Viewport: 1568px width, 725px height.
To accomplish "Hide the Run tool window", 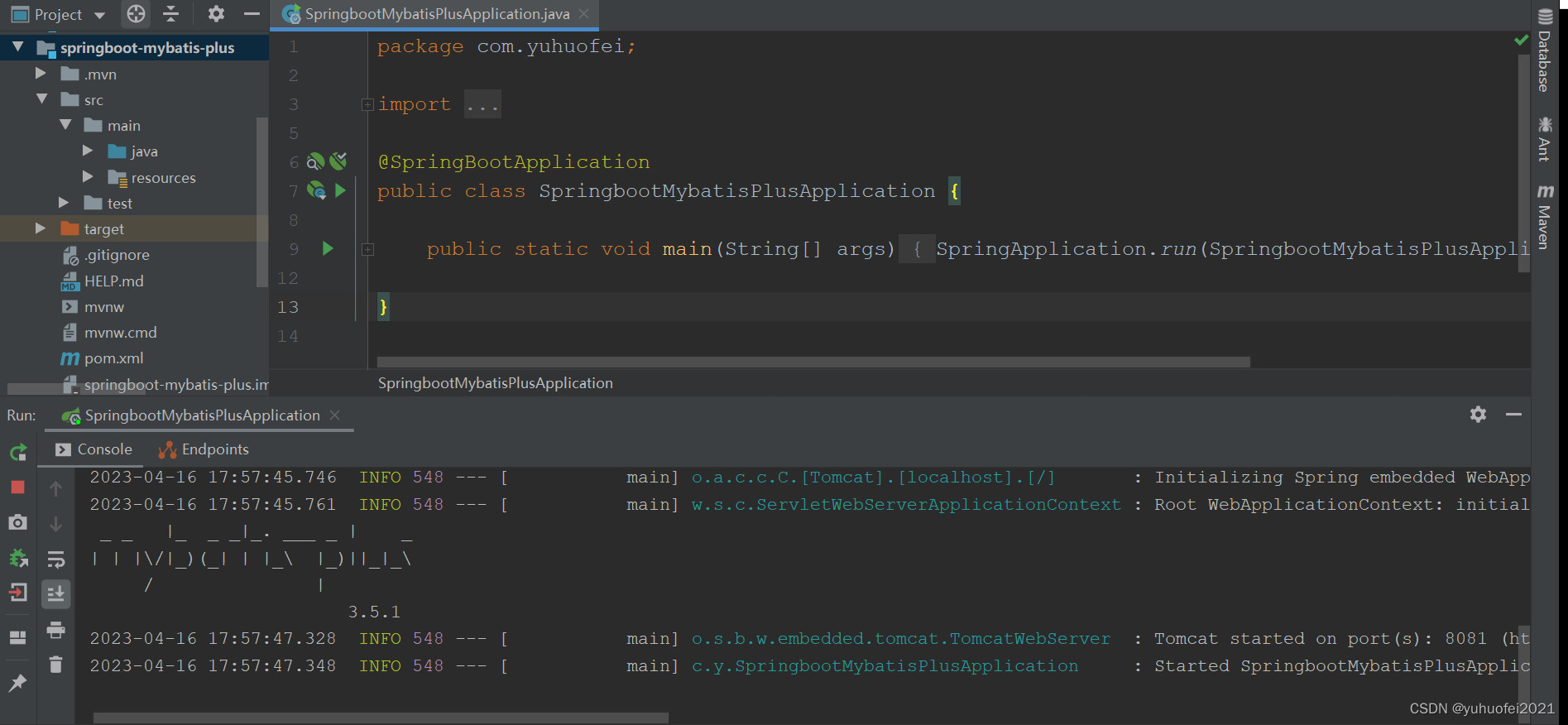I will 1513,414.
